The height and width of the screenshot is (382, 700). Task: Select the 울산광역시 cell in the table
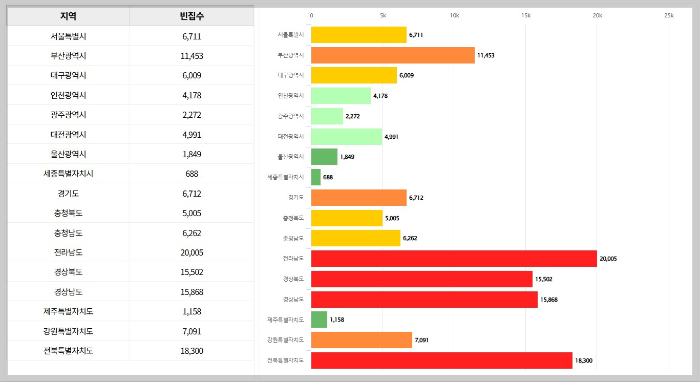click(68, 154)
